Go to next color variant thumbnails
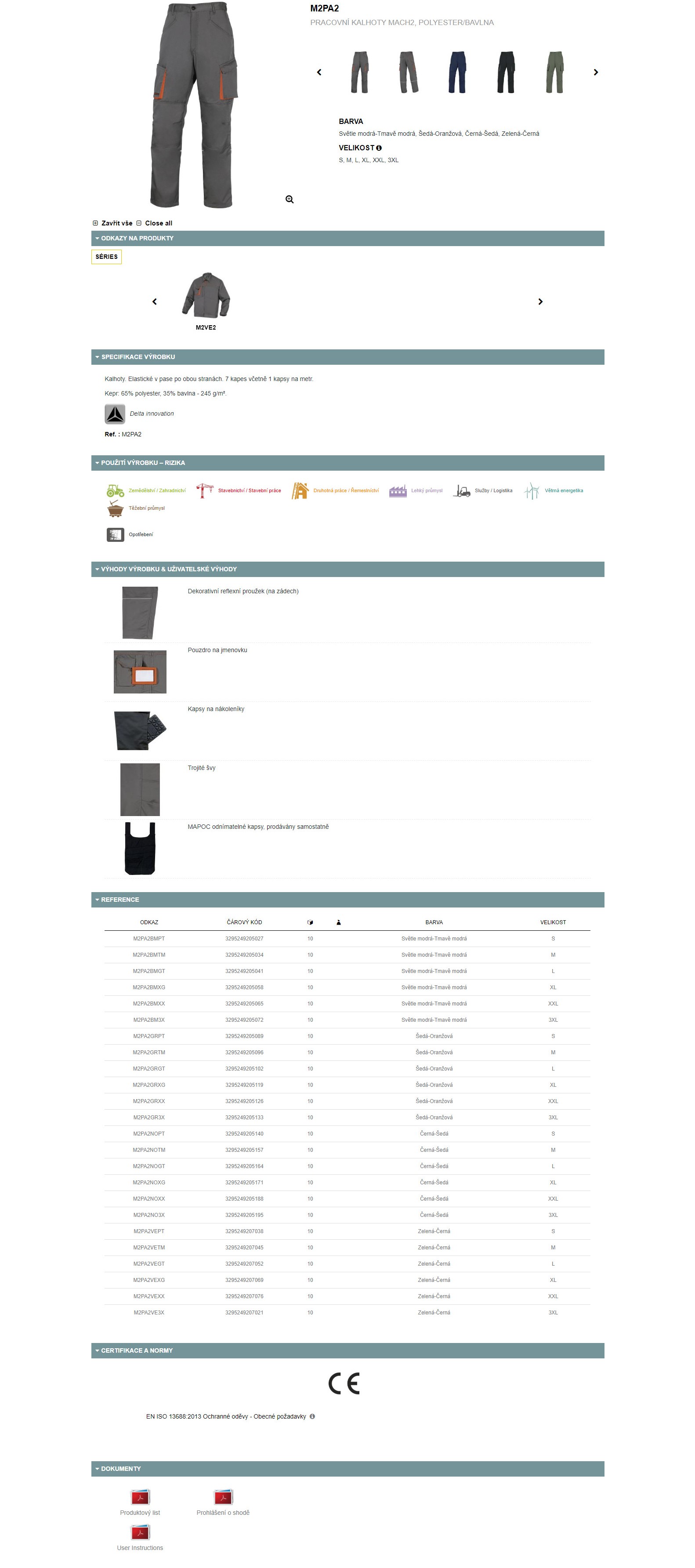Viewport: 695px width, 1568px height. pyautogui.click(x=596, y=73)
